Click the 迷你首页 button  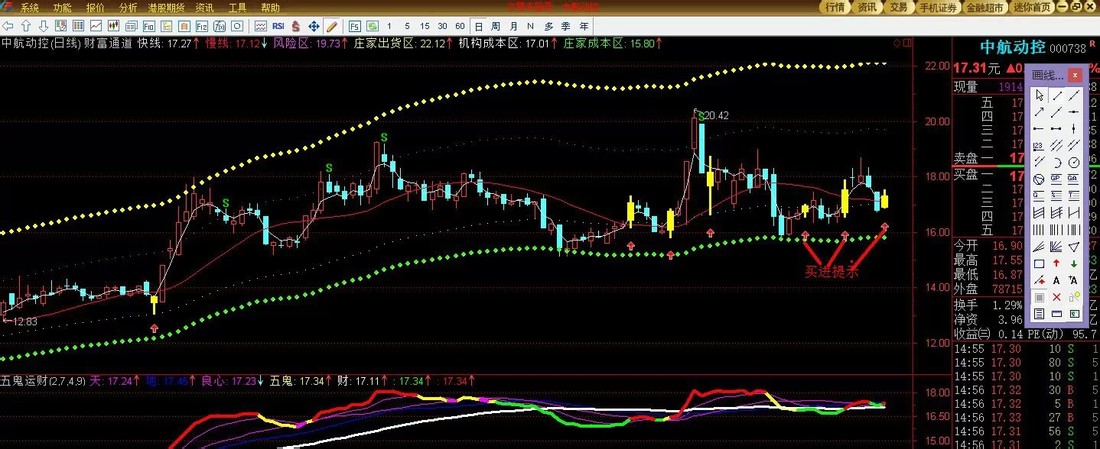[x=1031, y=8]
